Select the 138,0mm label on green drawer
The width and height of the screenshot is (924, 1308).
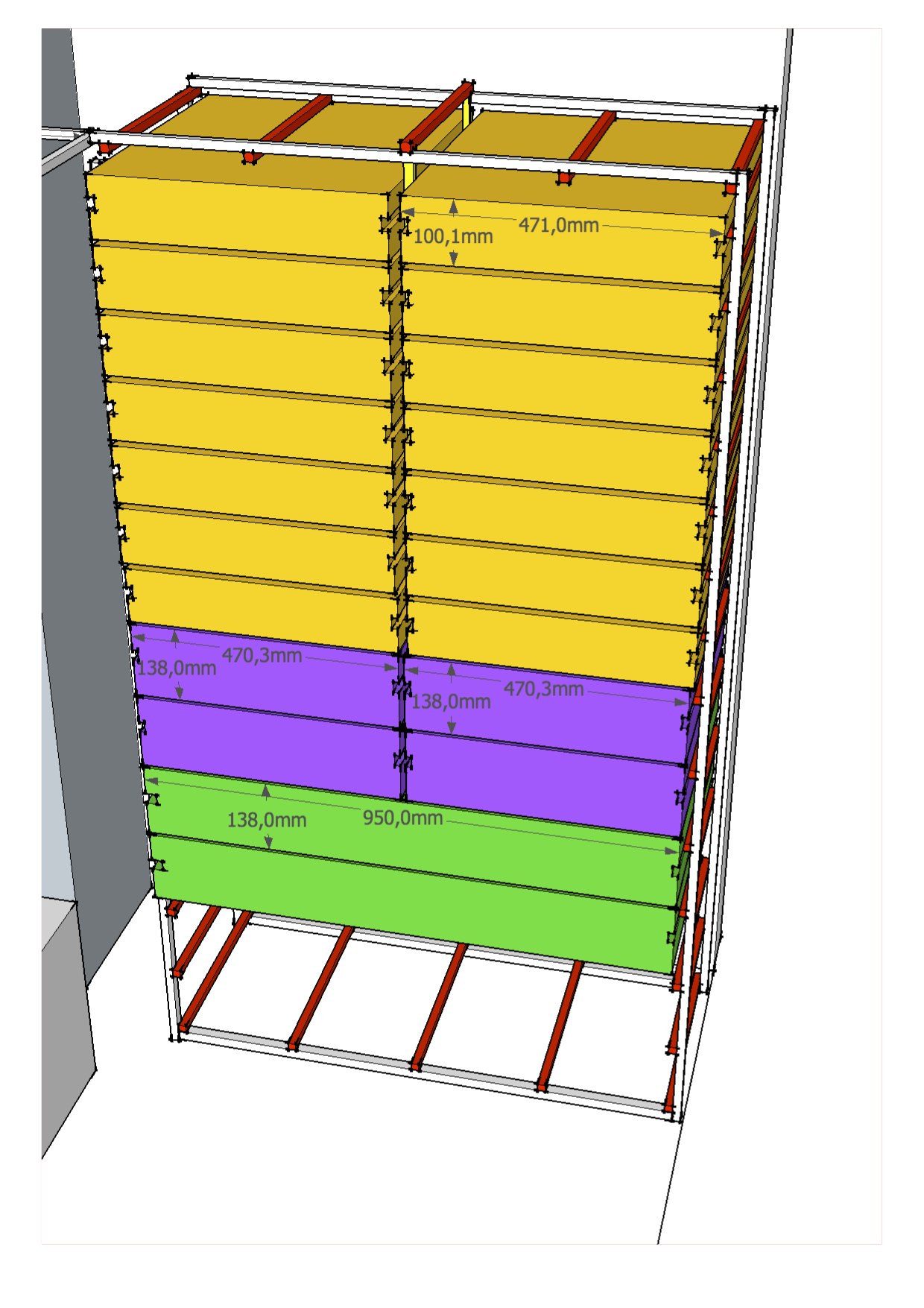(x=266, y=820)
